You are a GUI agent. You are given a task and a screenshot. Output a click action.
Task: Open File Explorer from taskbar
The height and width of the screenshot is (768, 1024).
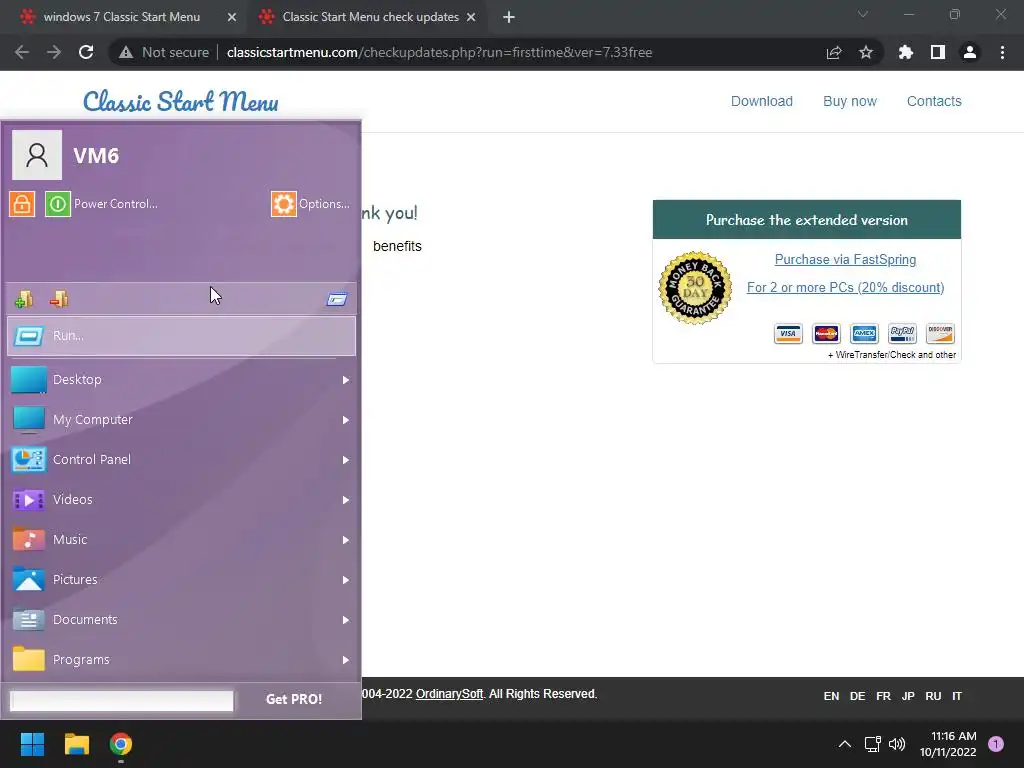76,744
